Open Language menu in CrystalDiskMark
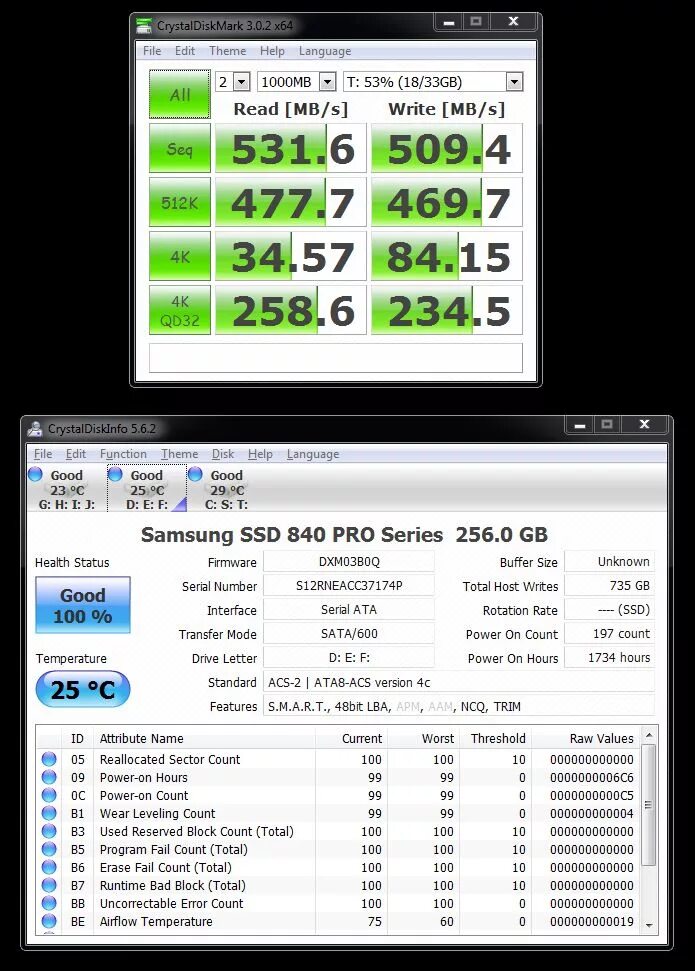Screen dimensions: 695x971 325,51
